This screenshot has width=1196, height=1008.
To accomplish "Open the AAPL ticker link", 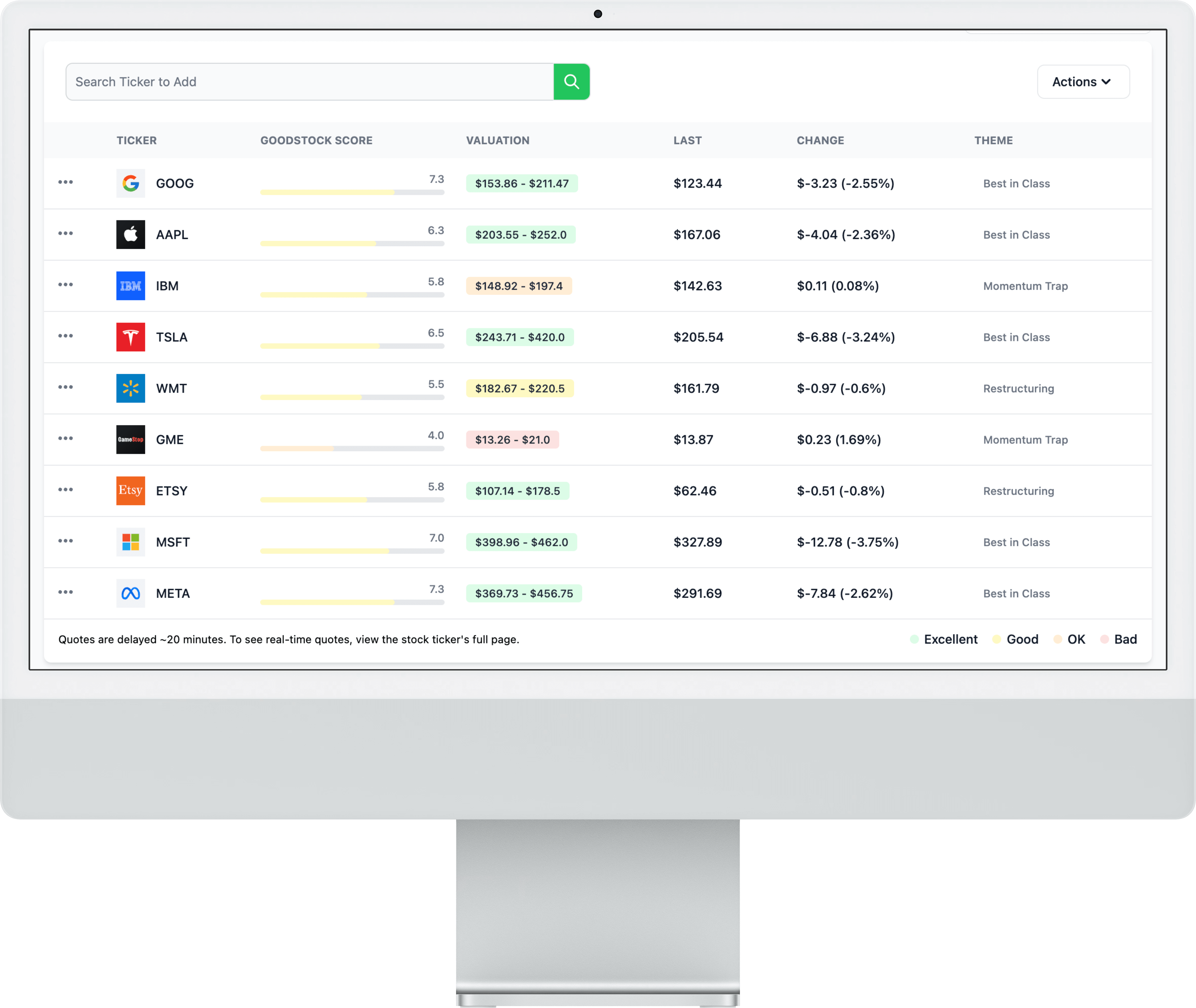I will coord(172,235).
